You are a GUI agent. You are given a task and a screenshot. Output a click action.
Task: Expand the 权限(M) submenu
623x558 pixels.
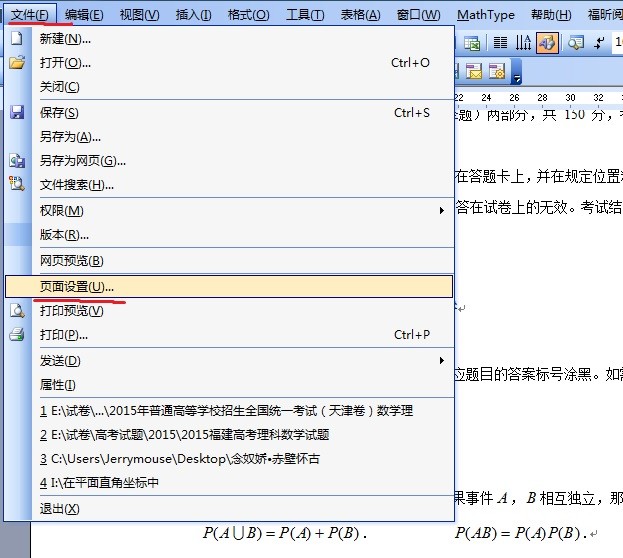tap(229, 211)
